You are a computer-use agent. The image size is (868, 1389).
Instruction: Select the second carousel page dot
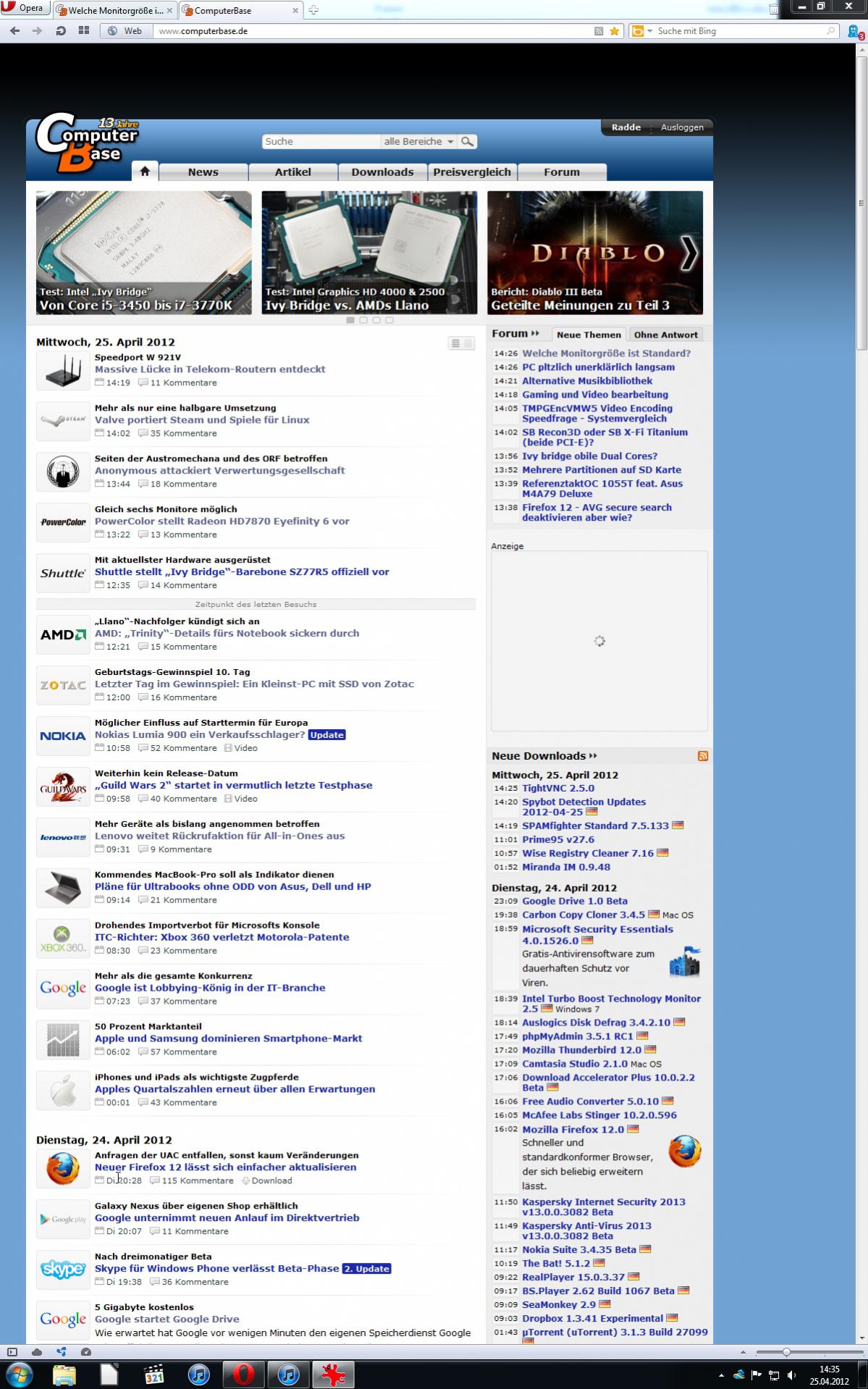[x=363, y=319]
